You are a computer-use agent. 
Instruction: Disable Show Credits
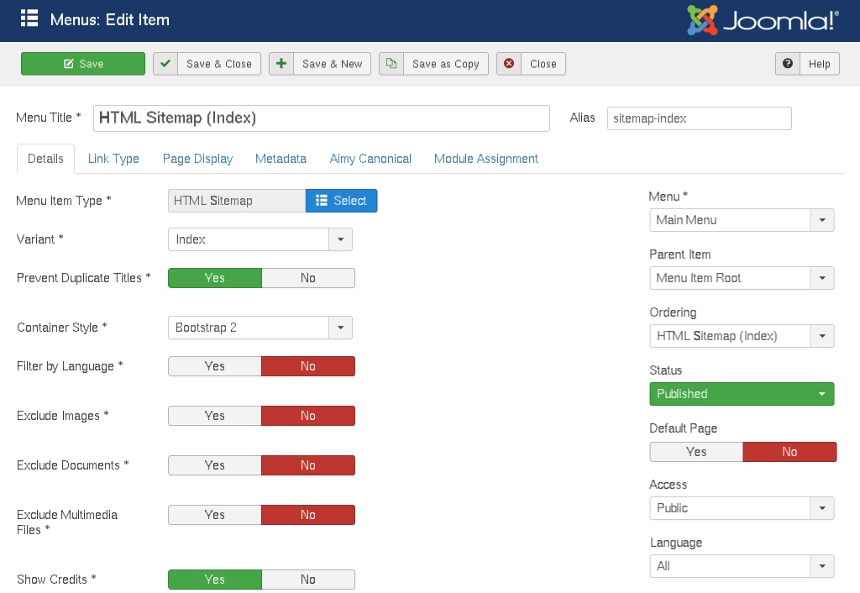point(308,579)
